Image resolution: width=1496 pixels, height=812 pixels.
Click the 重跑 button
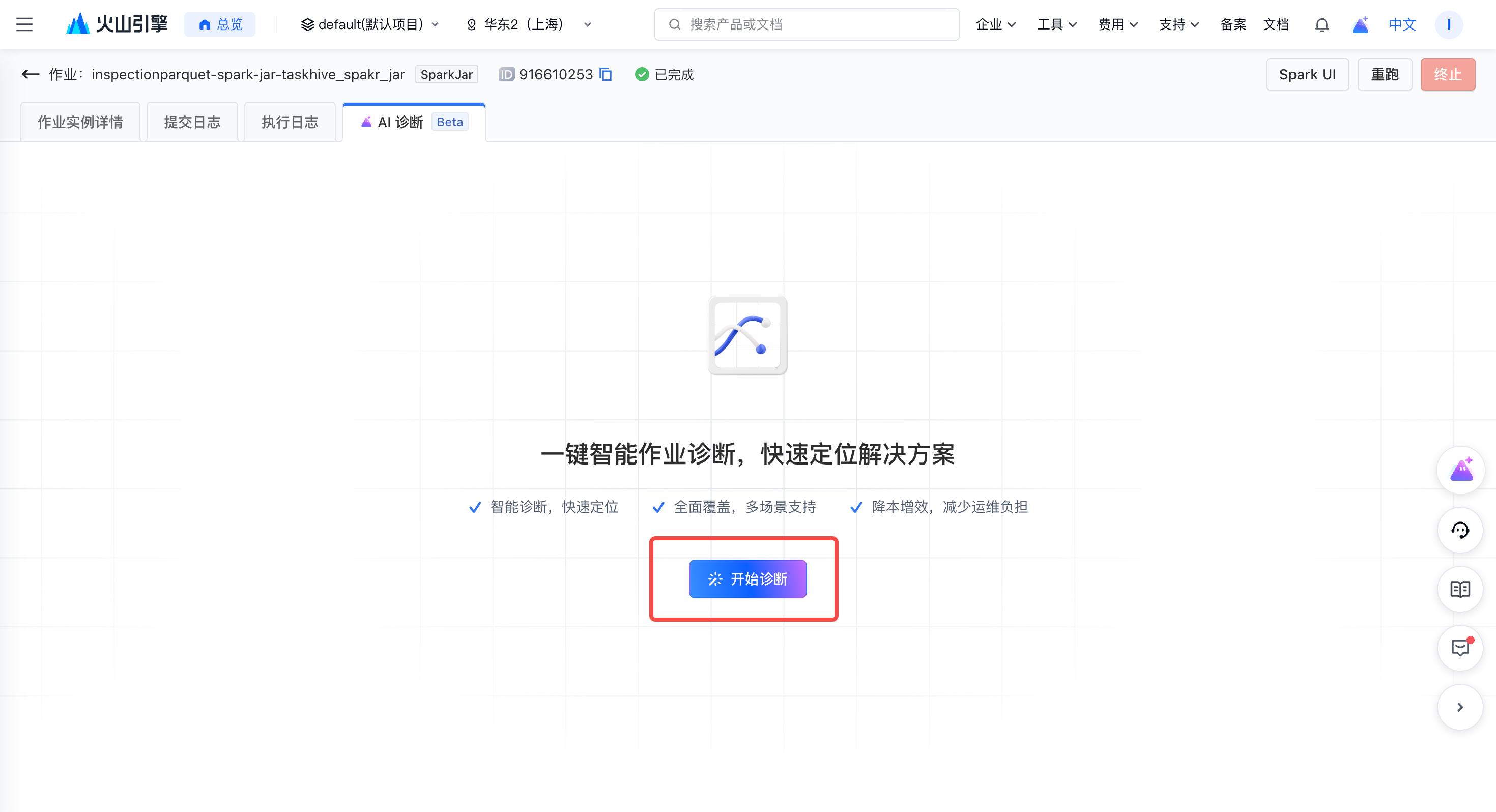(1384, 74)
